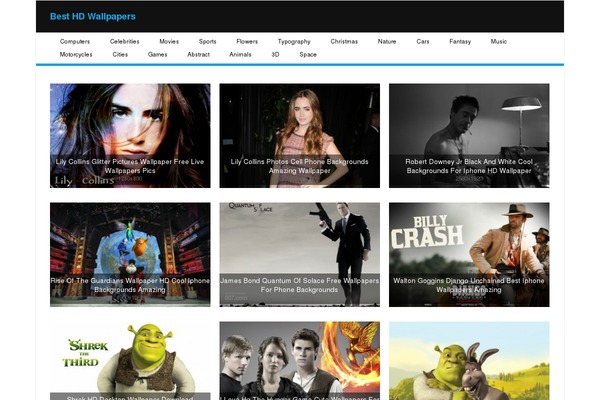Select the Computers category
Viewport: 600px width, 400px height.
(75, 41)
